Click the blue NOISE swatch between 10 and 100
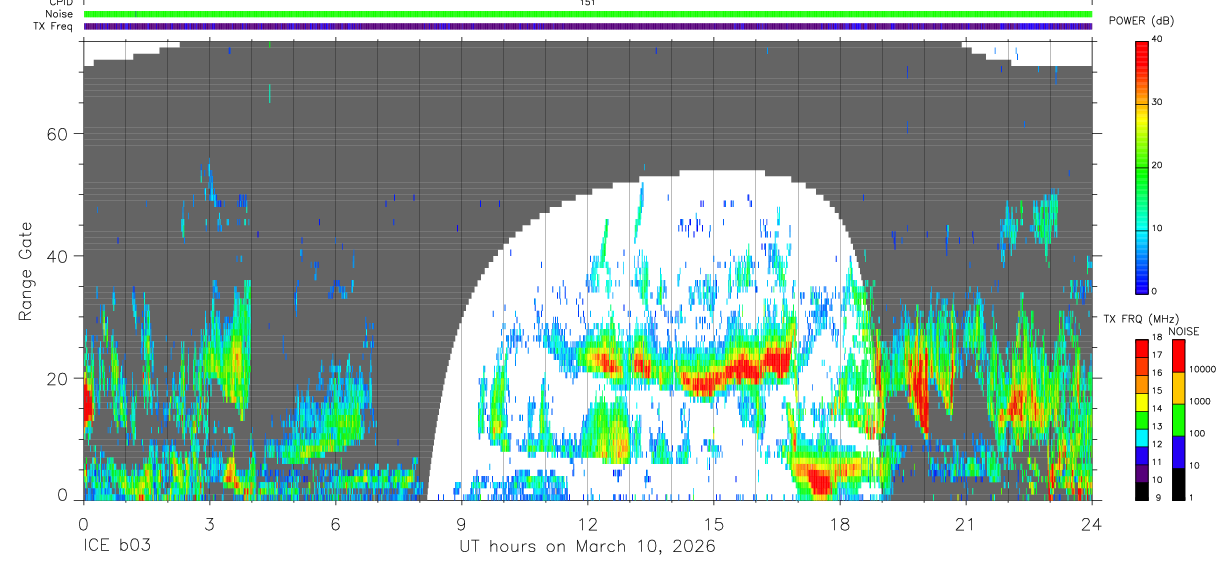Viewport: 1228px width, 567px height. [x=1178, y=452]
